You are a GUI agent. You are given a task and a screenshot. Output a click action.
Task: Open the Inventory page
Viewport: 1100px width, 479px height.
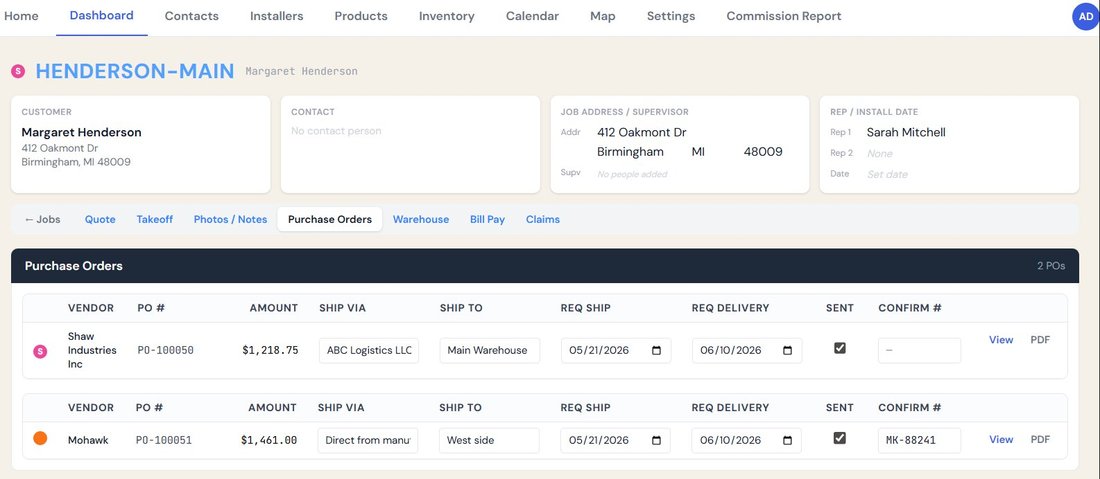[x=447, y=15]
